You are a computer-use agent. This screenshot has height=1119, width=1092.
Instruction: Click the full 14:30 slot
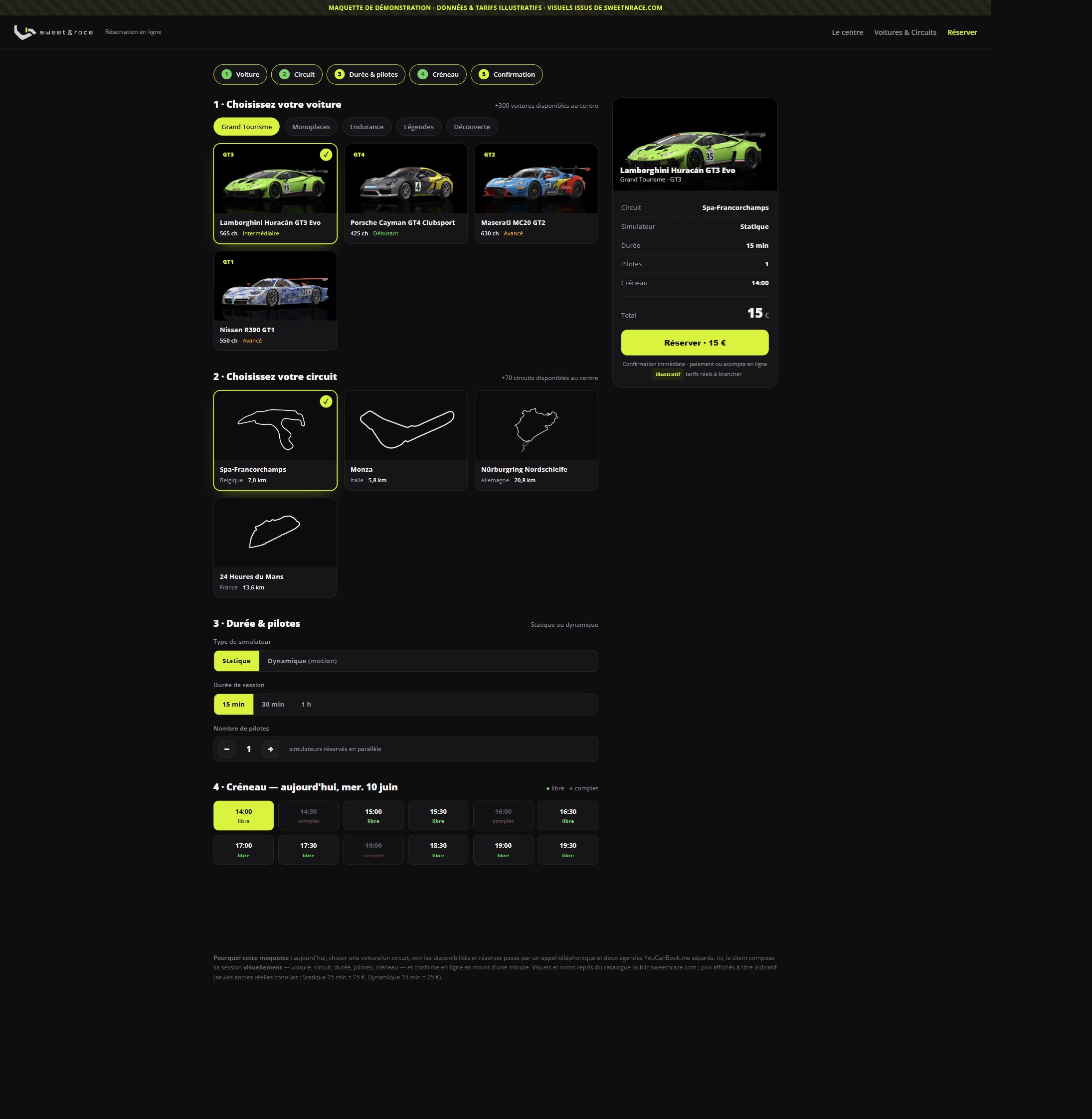(x=309, y=816)
